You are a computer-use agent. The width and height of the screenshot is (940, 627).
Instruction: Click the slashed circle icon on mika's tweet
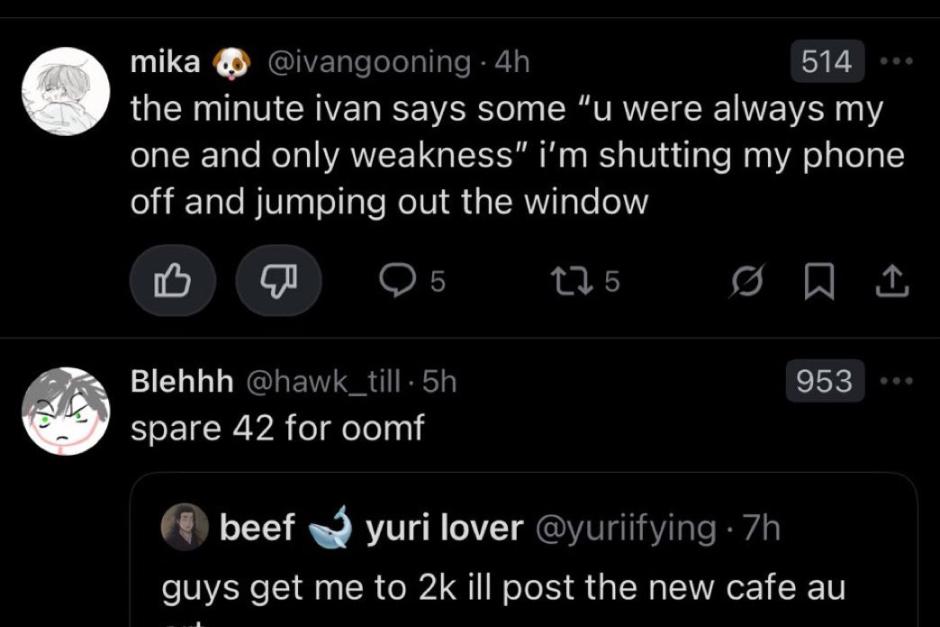(x=741, y=283)
